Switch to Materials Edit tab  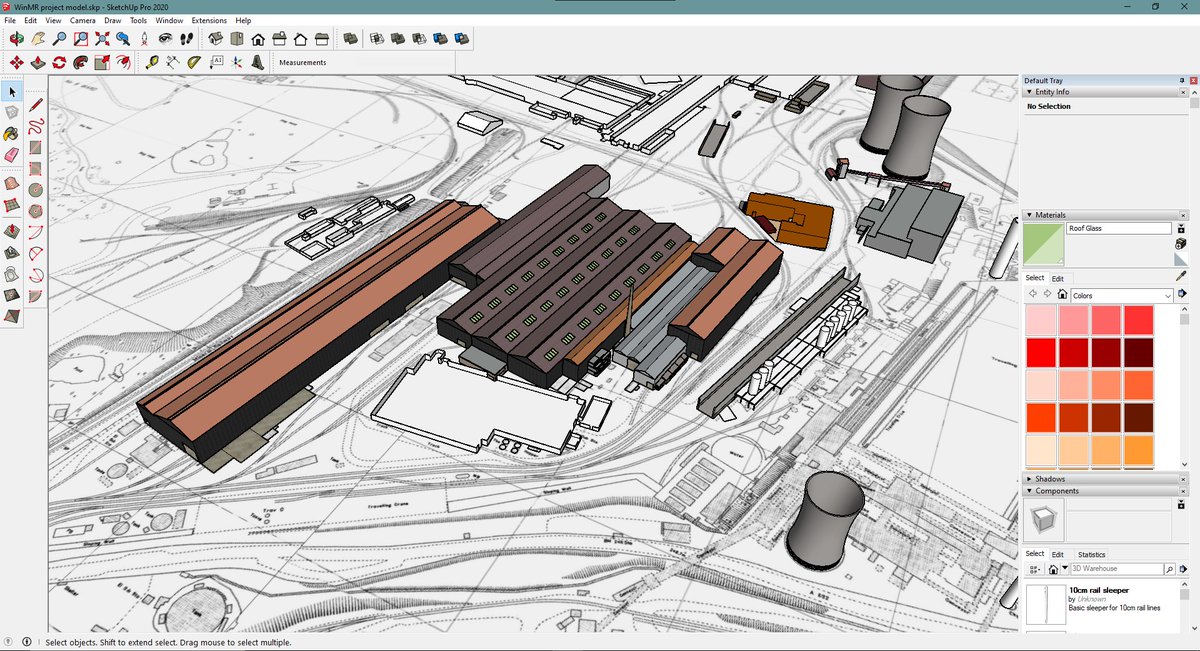(1057, 278)
